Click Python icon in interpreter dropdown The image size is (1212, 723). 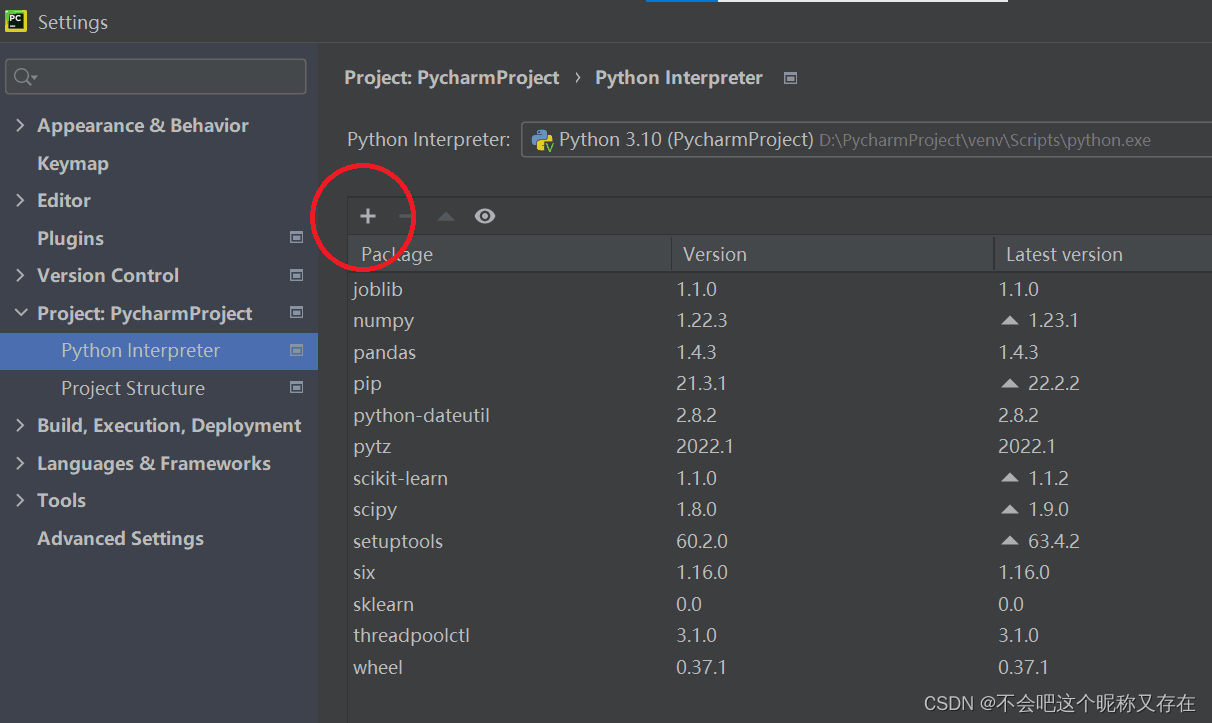(543, 140)
